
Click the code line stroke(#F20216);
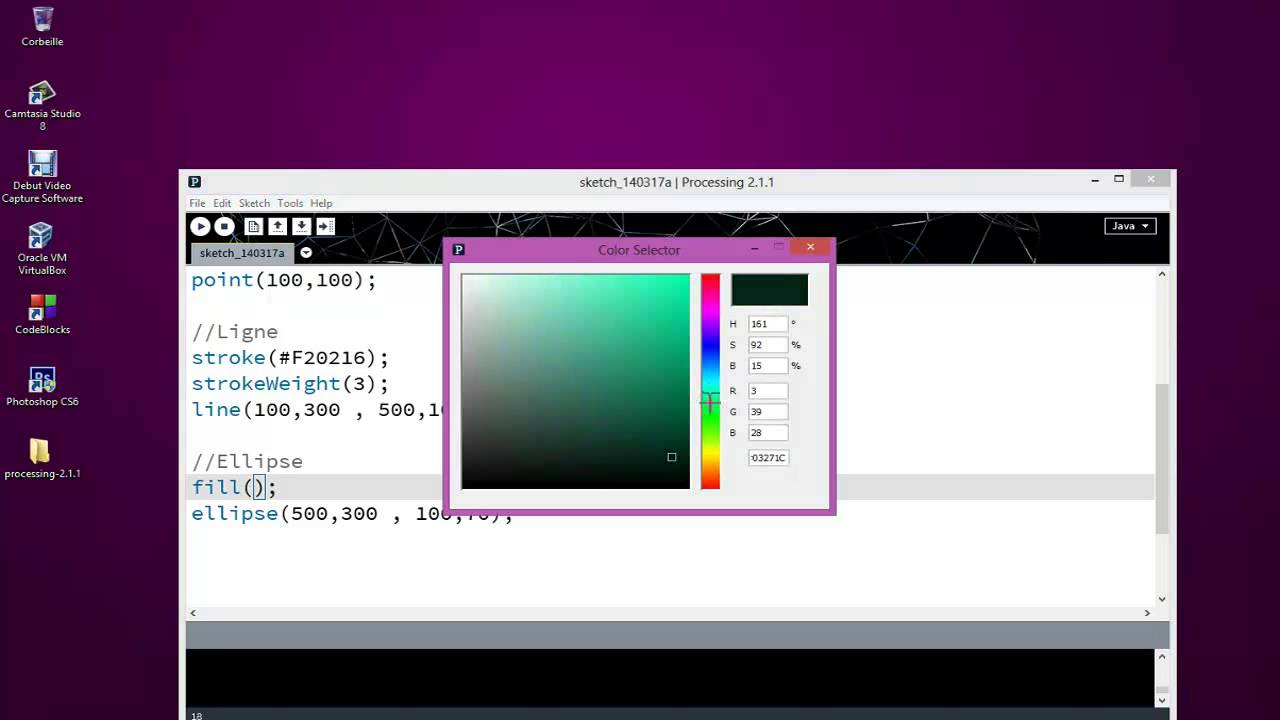(290, 357)
